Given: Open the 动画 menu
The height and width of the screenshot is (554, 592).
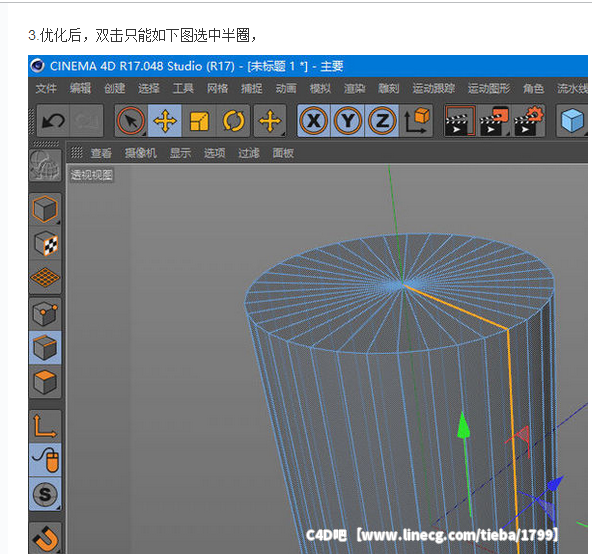Looking at the screenshot, I should (286, 88).
